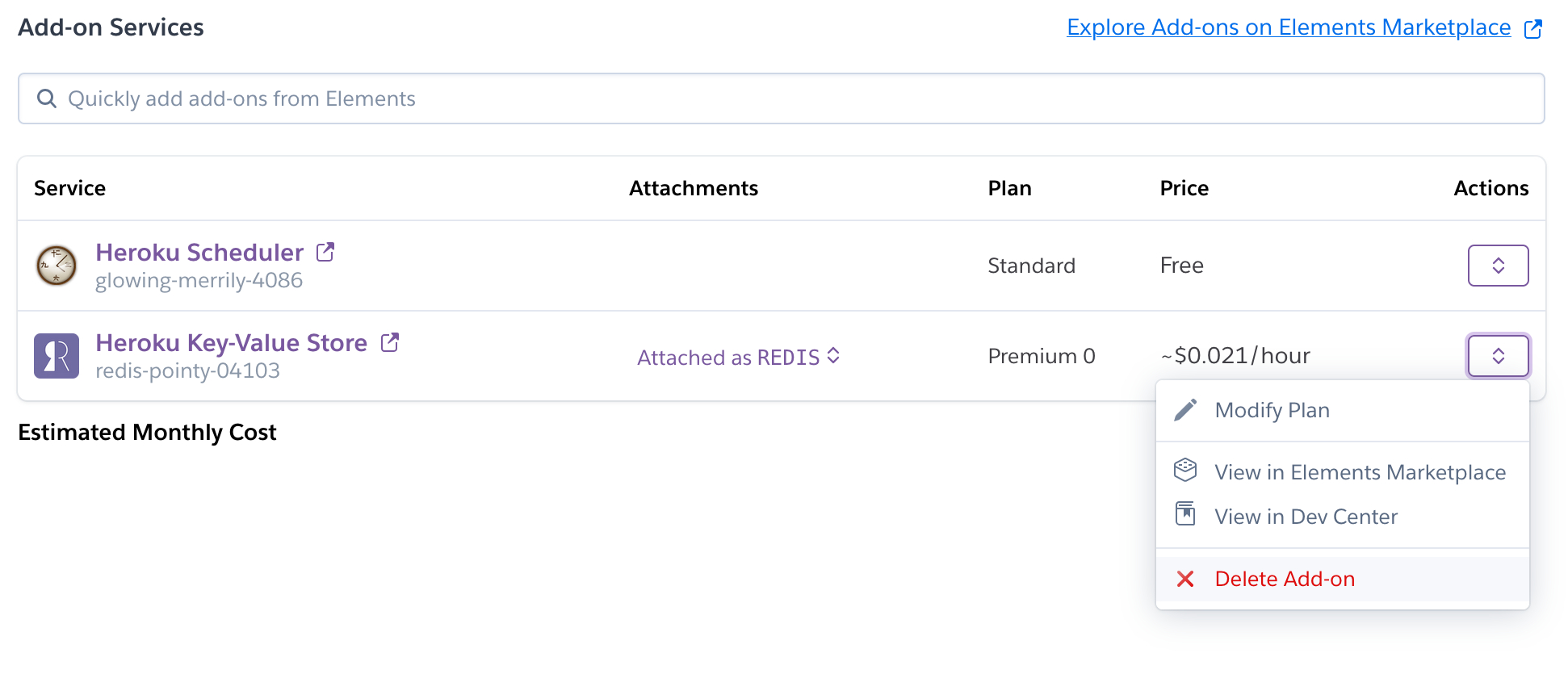Open Explore Add-ons on Elements Marketplace link
This screenshot has width=1568, height=699.
(1288, 27)
